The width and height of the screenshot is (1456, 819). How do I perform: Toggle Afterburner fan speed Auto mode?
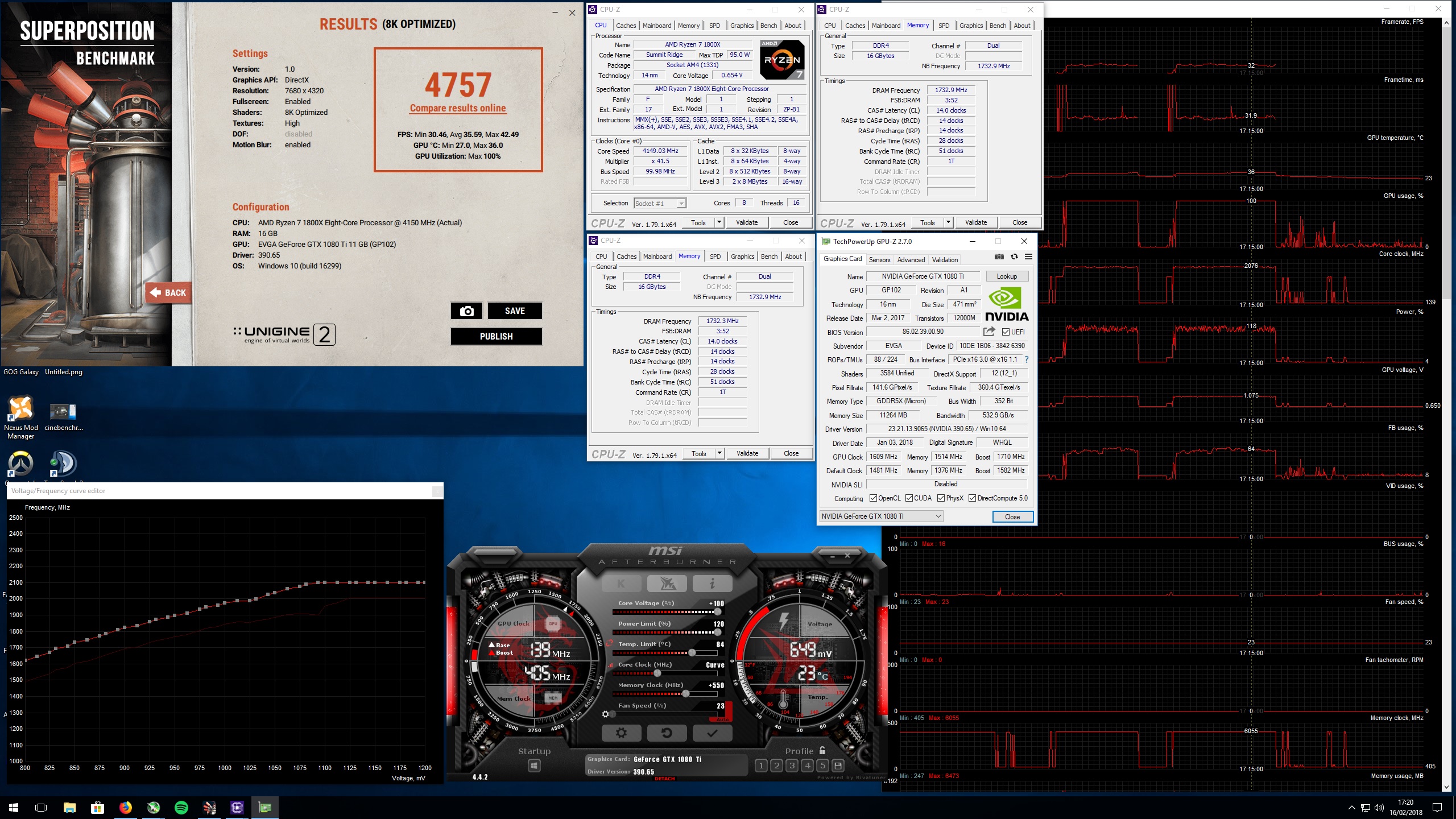[x=722, y=719]
